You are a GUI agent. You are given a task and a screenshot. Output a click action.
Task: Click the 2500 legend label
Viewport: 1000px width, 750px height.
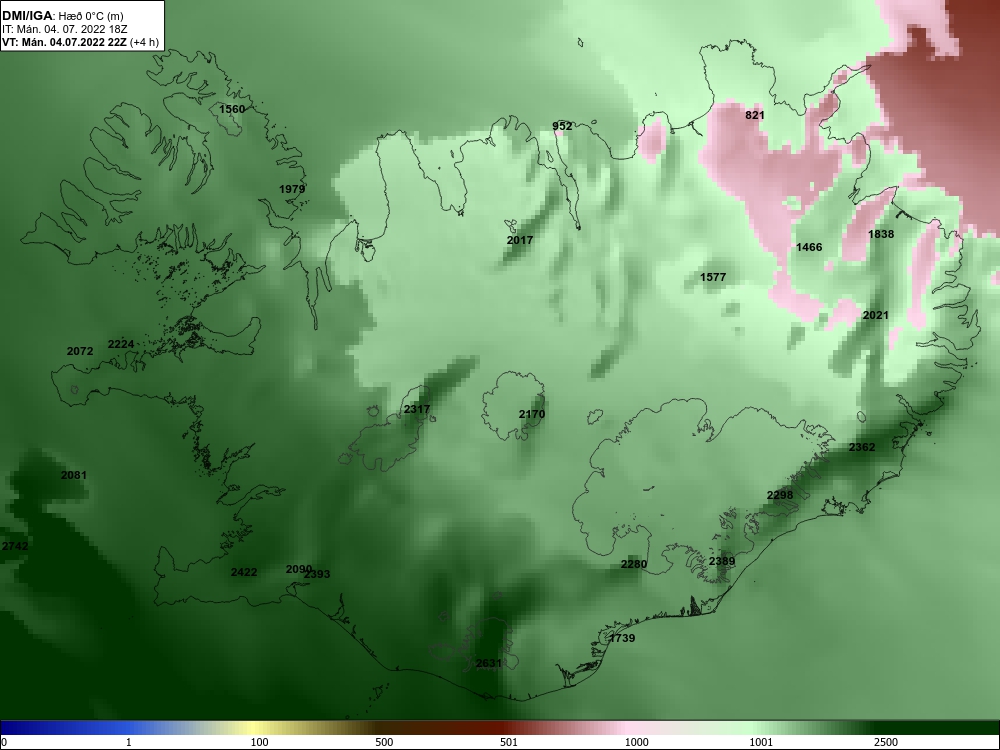[886, 742]
